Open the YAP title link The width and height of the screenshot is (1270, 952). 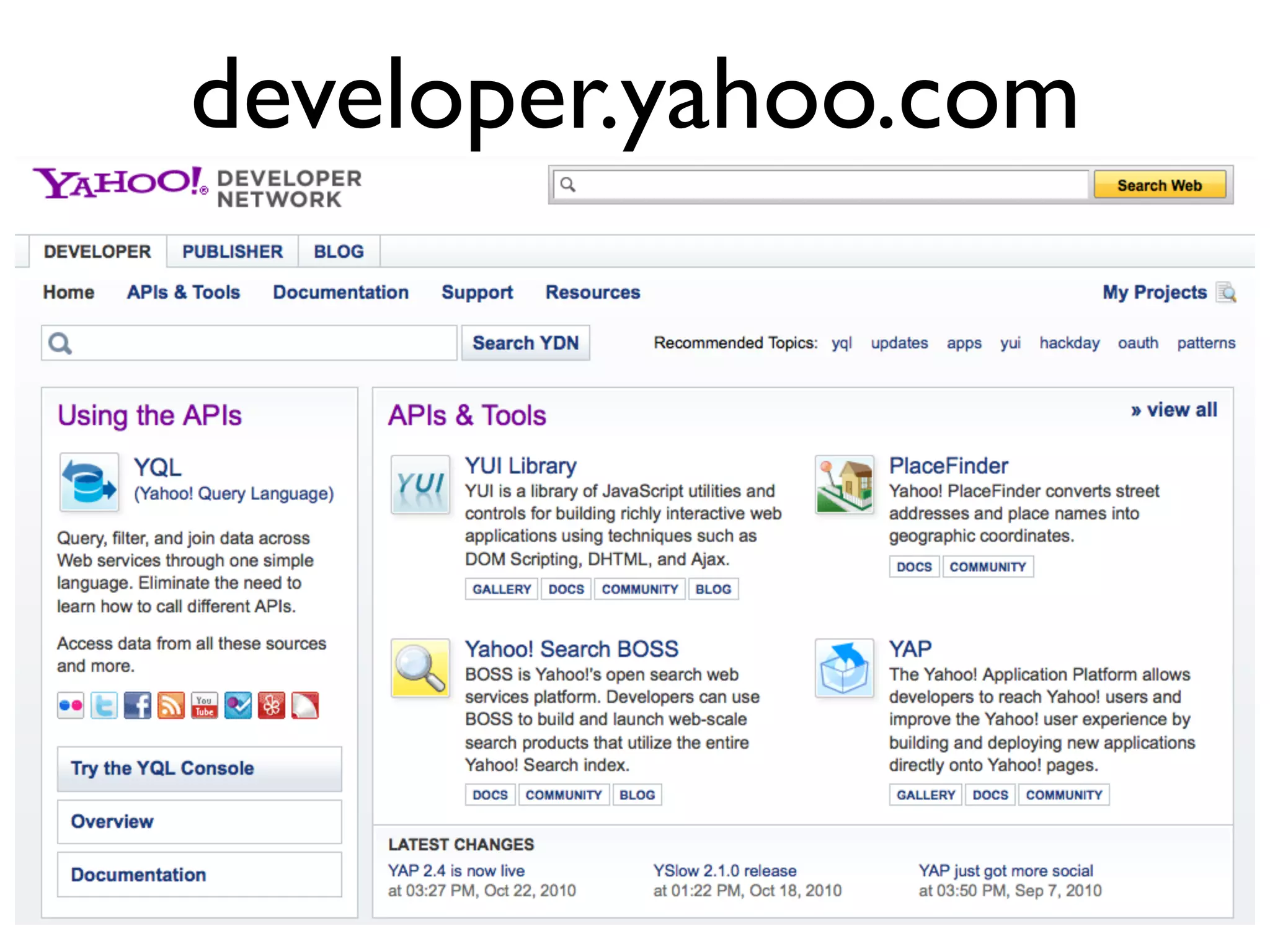pyautogui.click(x=910, y=649)
